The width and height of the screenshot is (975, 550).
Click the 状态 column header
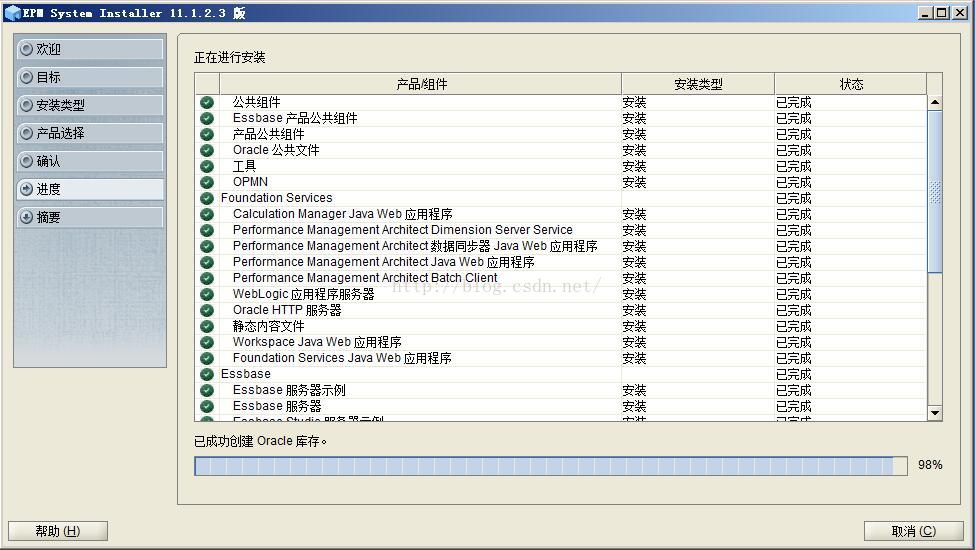[851, 84]
